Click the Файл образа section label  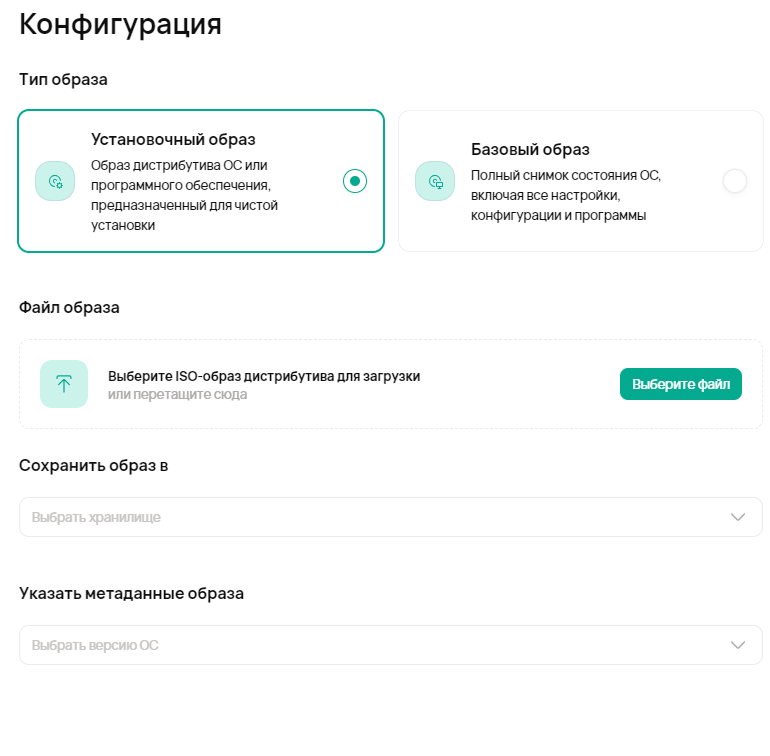click(69, 307)
